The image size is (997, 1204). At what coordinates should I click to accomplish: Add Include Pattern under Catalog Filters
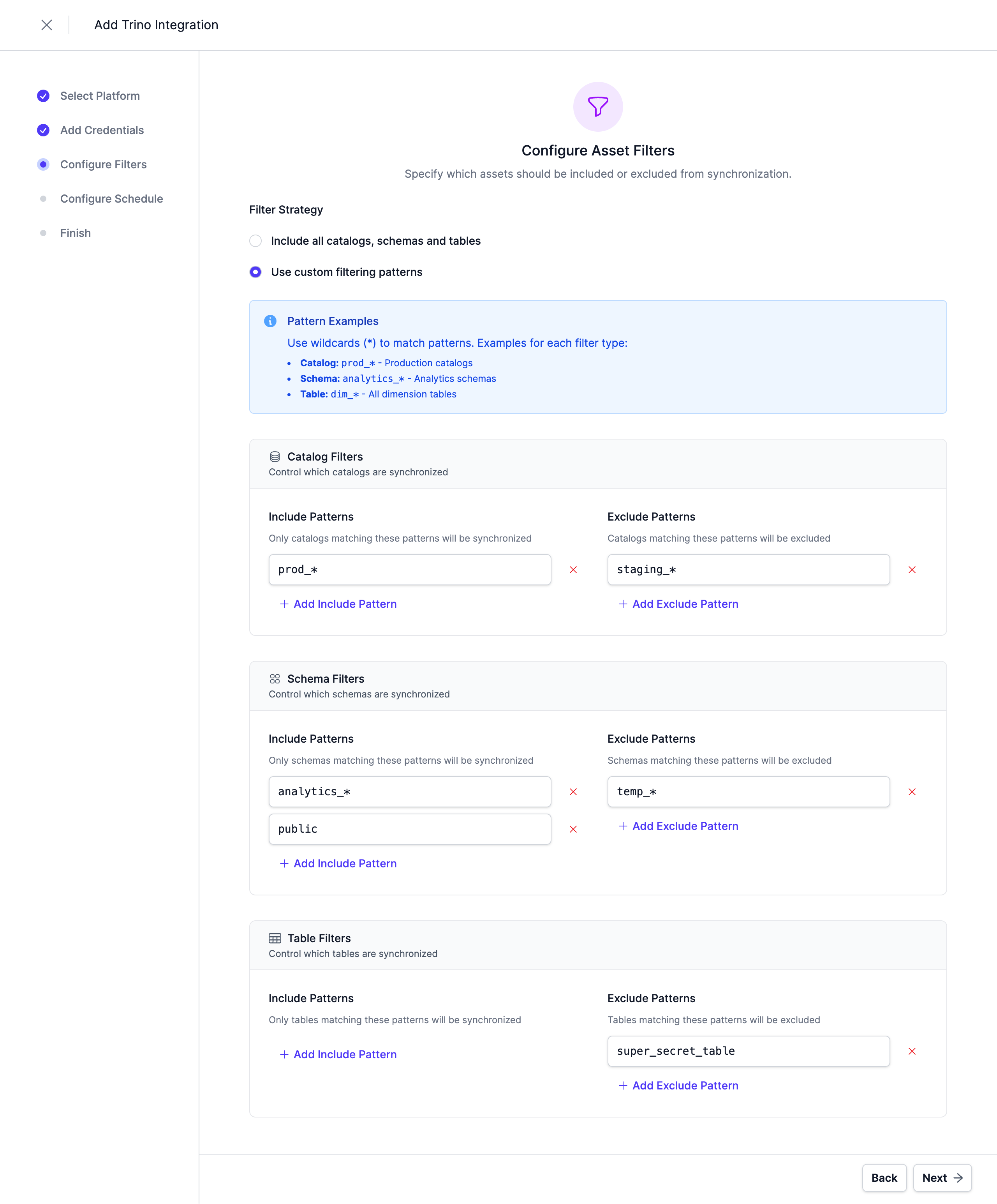tap(338, 604)
